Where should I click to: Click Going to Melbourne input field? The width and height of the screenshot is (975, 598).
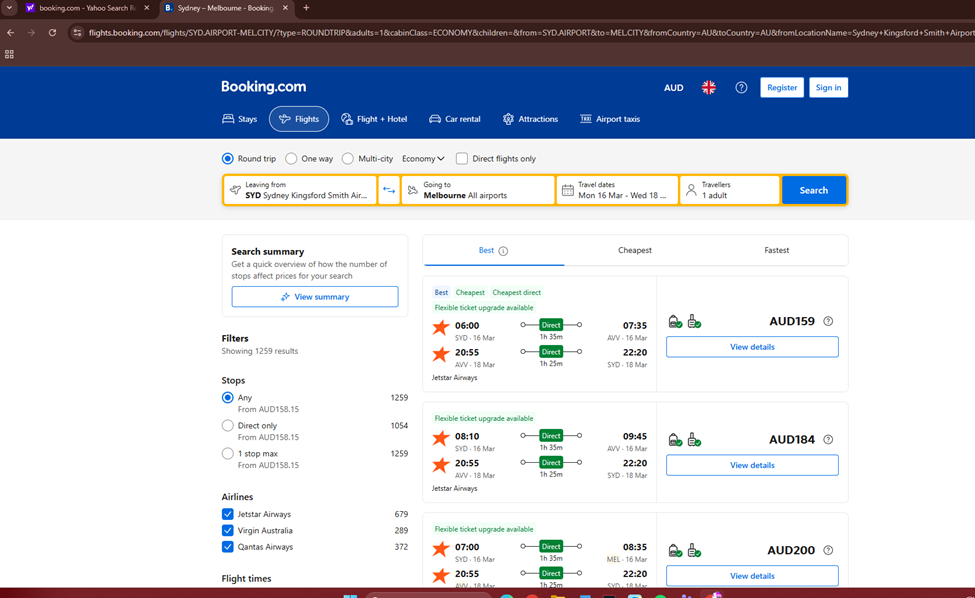[478, 190]
